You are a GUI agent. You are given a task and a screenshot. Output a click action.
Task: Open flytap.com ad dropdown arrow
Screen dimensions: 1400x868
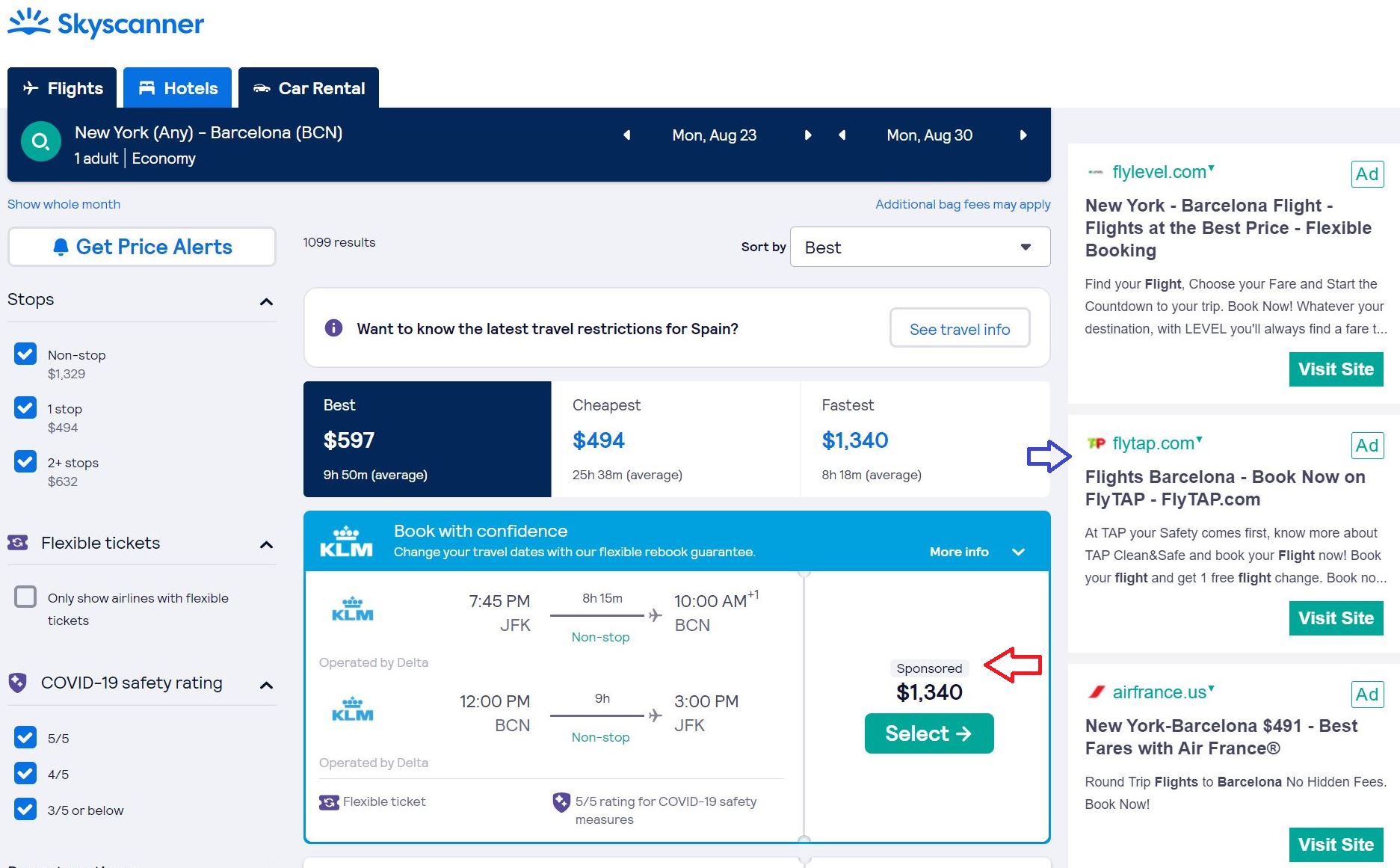coord(1200,439)
